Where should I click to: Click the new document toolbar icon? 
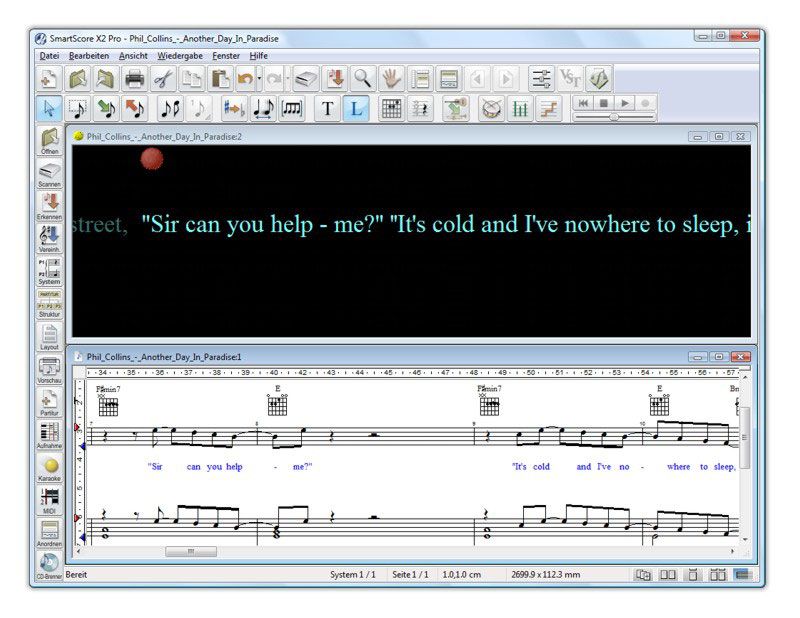click(49, 79)
